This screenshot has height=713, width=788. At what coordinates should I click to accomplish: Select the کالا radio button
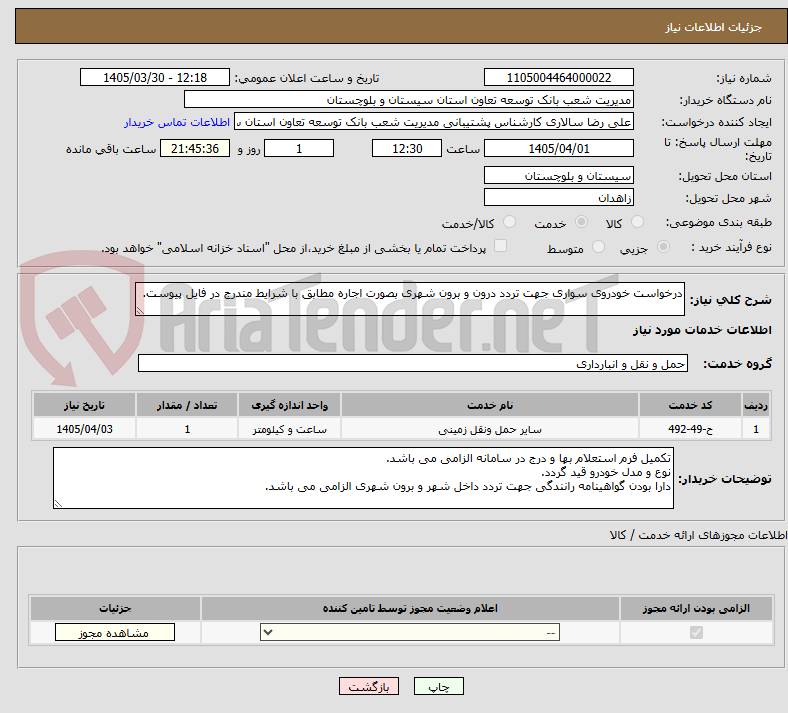(x=637, y=222)
